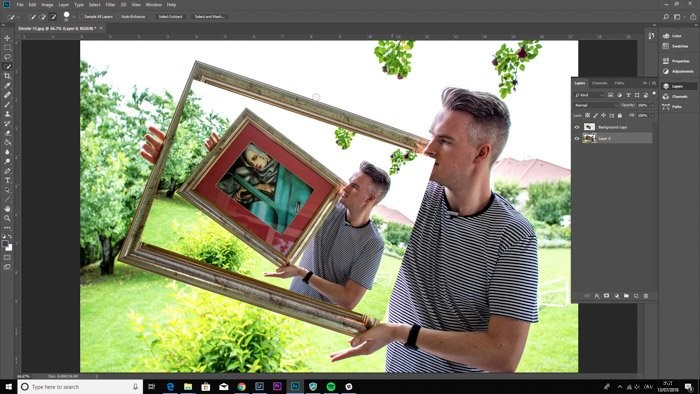Open the layer Kind filter dropdown
Screen dimensions: 700x394
point(589,95)
